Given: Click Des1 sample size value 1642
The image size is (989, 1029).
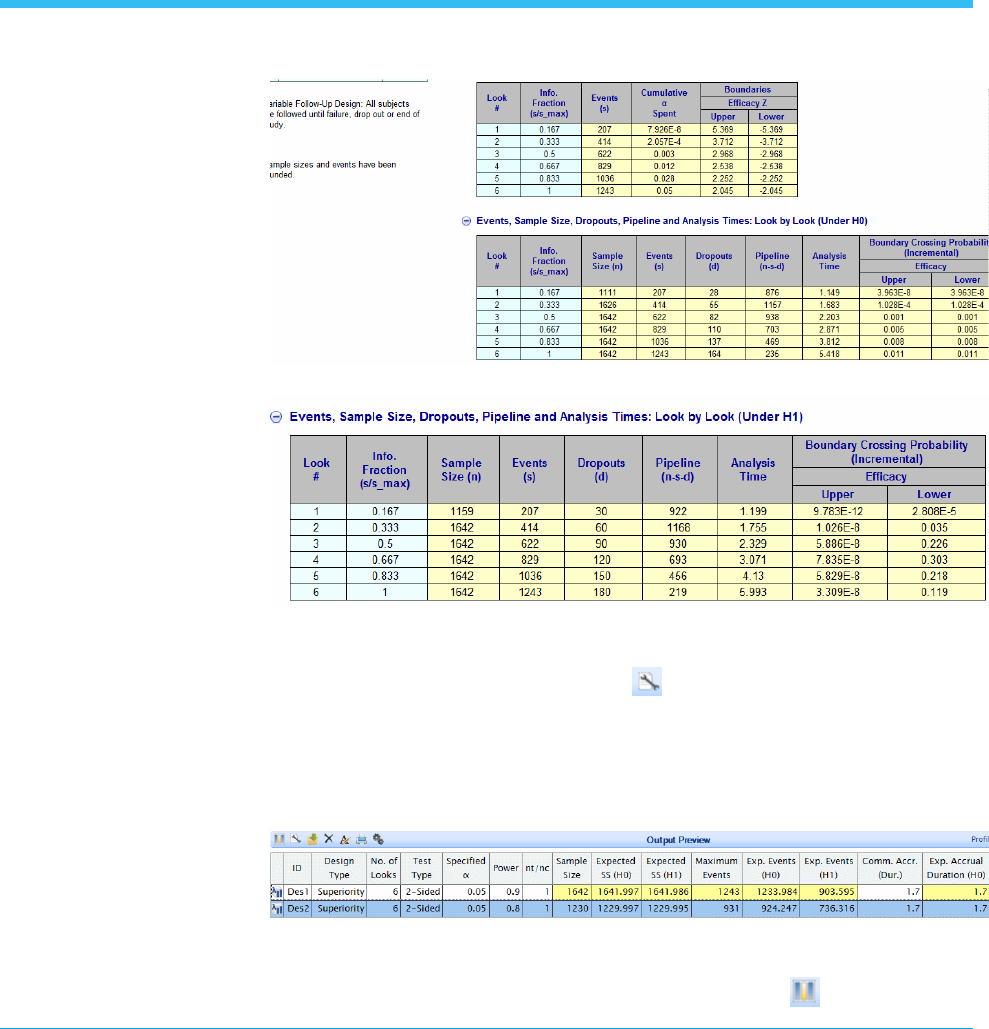Looking at the screenshot, I should click(x=572, y=892).
